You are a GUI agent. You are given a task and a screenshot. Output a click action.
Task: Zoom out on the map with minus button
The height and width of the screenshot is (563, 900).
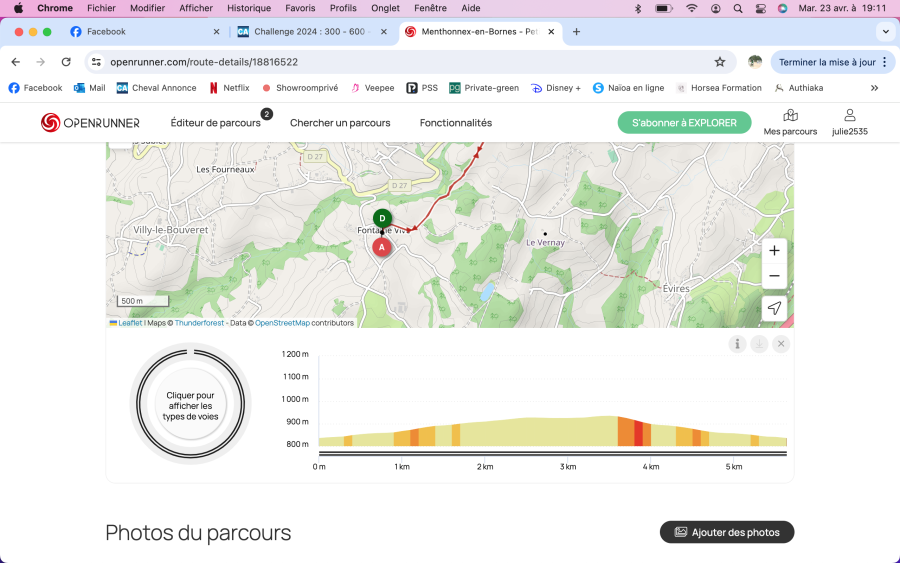(x=774, y=276)
